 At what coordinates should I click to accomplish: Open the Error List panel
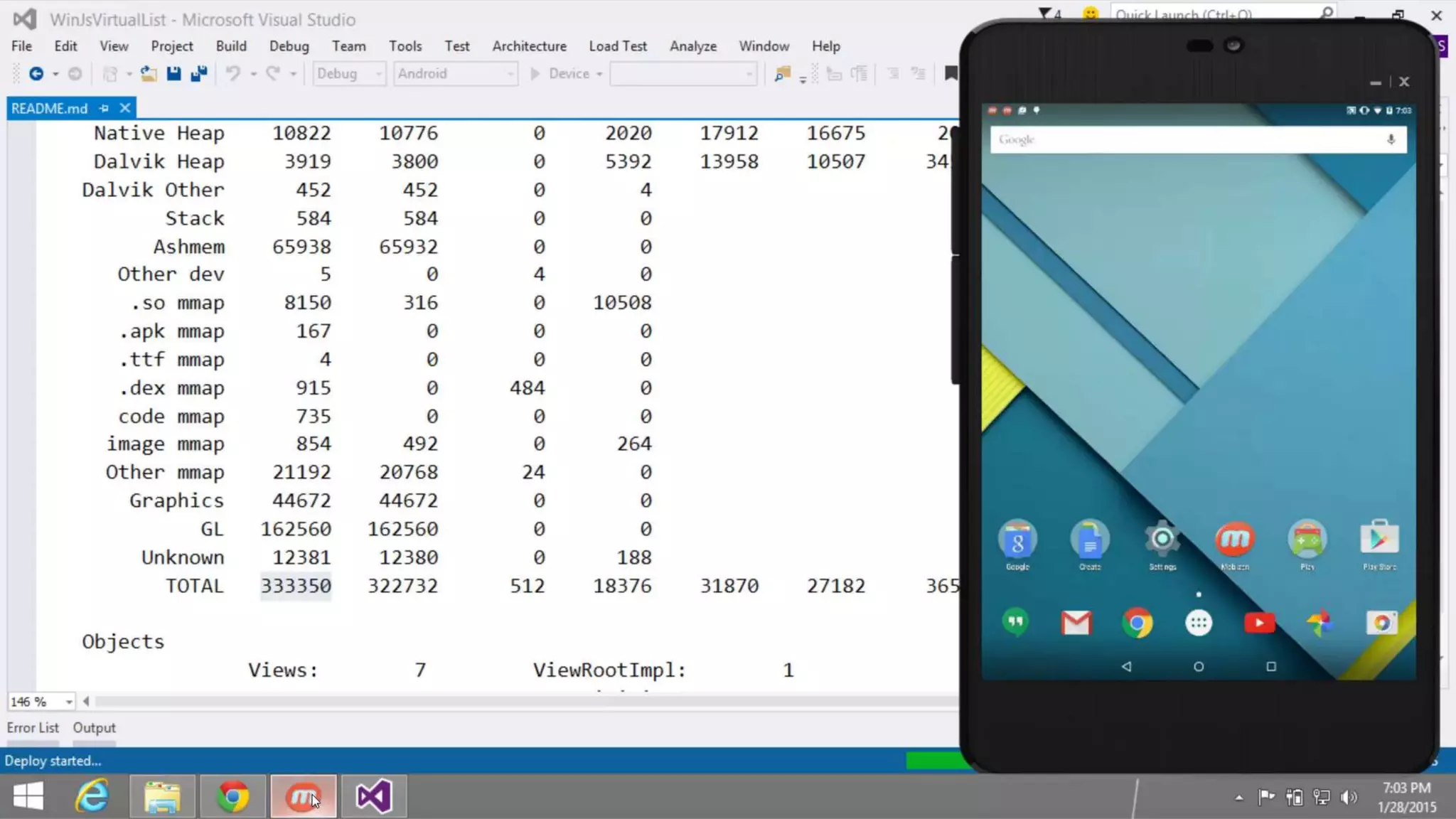33,727
